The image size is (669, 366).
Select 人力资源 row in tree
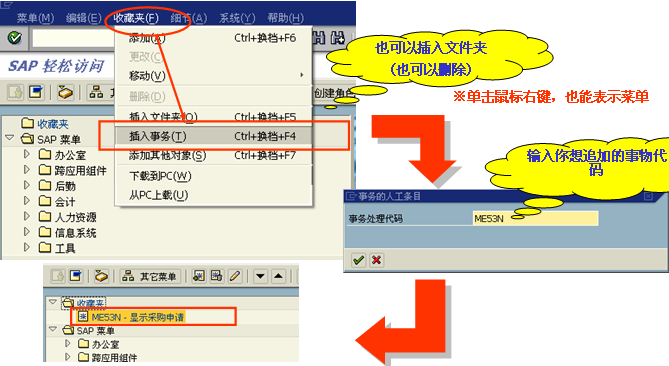[x=76, y=217]
